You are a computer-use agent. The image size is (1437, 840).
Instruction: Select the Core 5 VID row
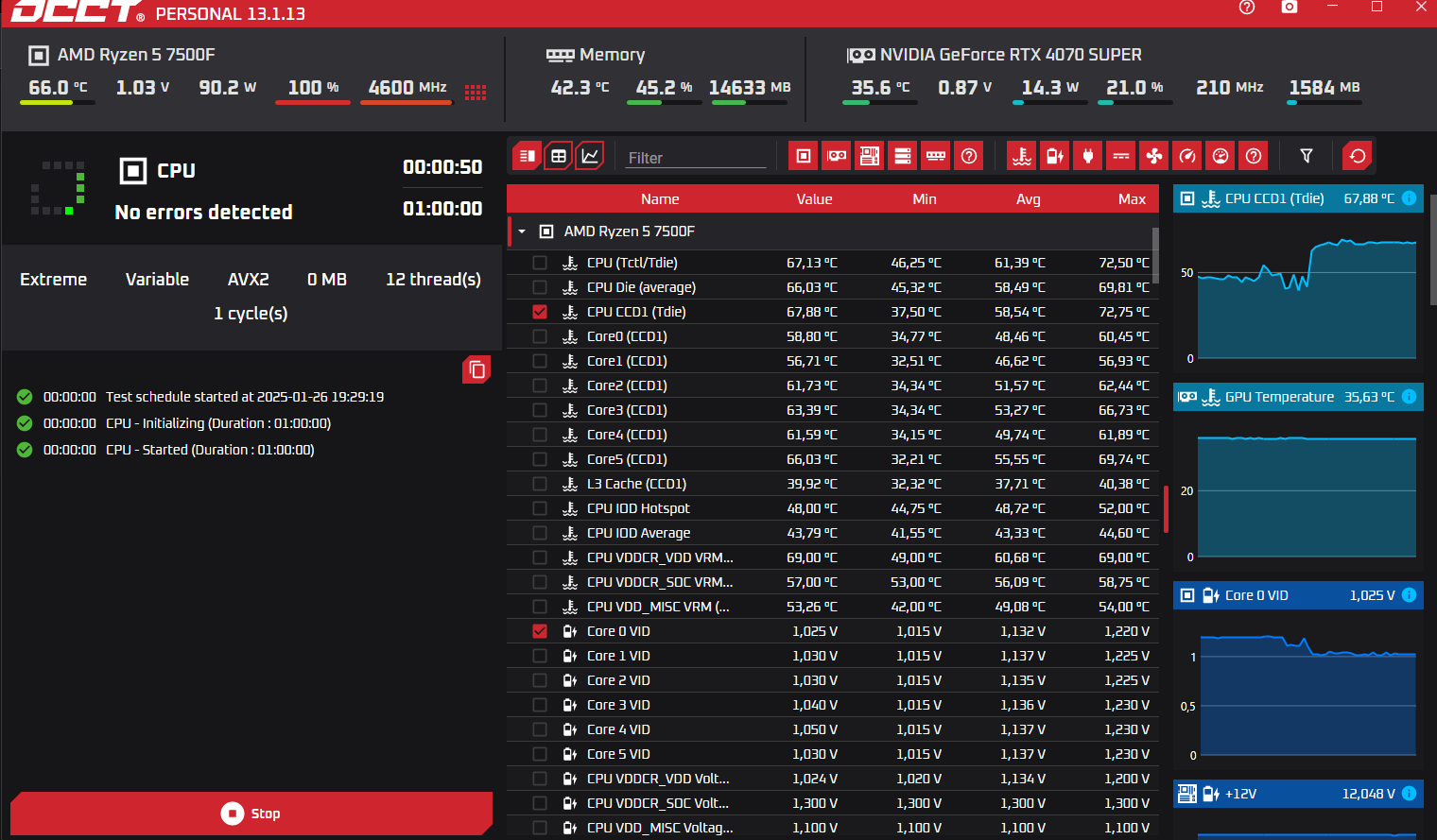click(x=833, y=754)
